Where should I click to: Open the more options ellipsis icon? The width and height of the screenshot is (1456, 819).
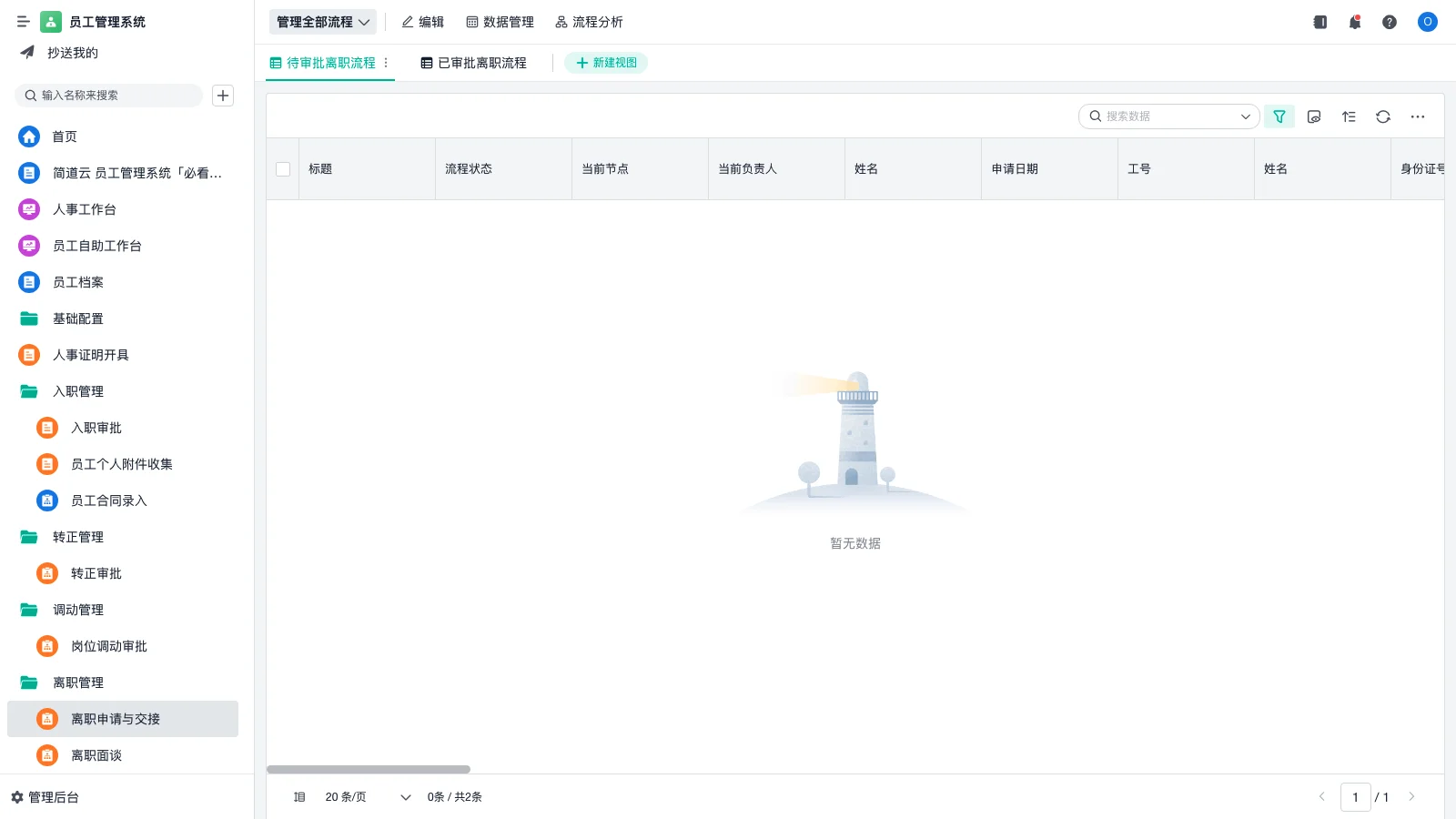(1418, 116)
